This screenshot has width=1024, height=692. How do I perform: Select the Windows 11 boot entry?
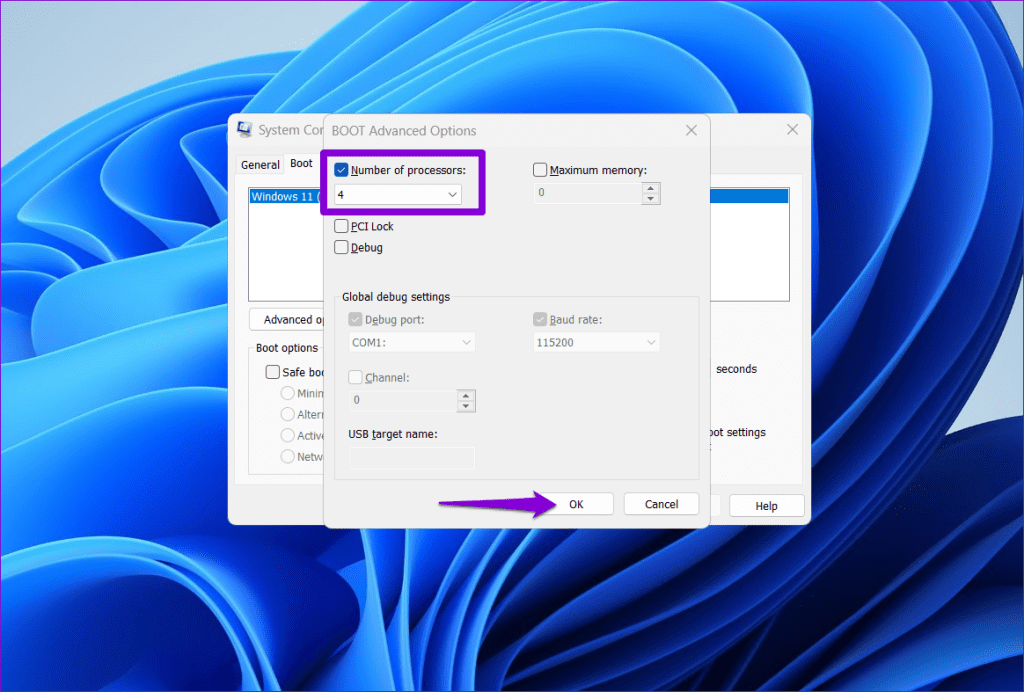(280, 195)
